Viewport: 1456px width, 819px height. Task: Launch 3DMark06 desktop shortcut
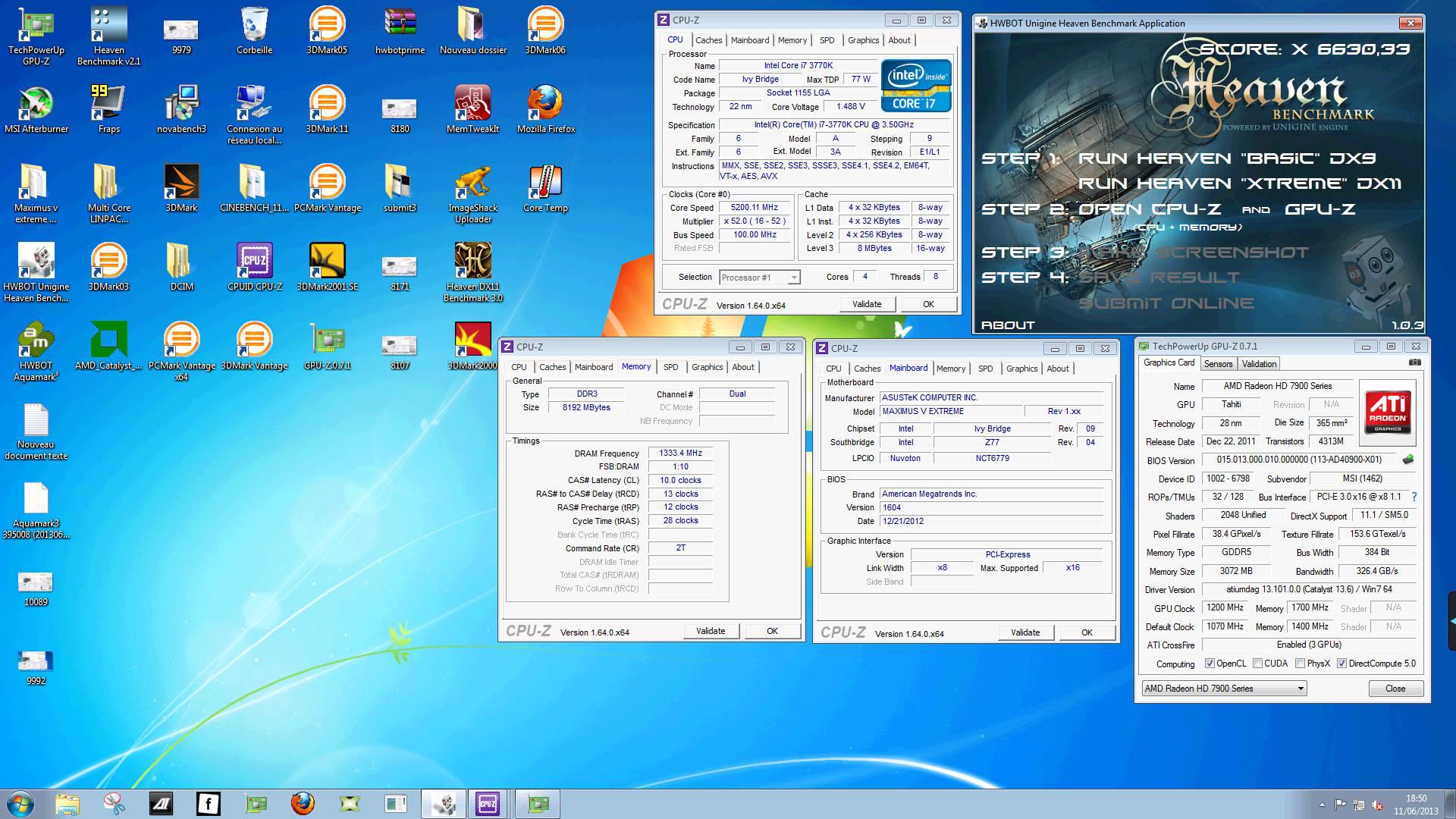[545, 30]
